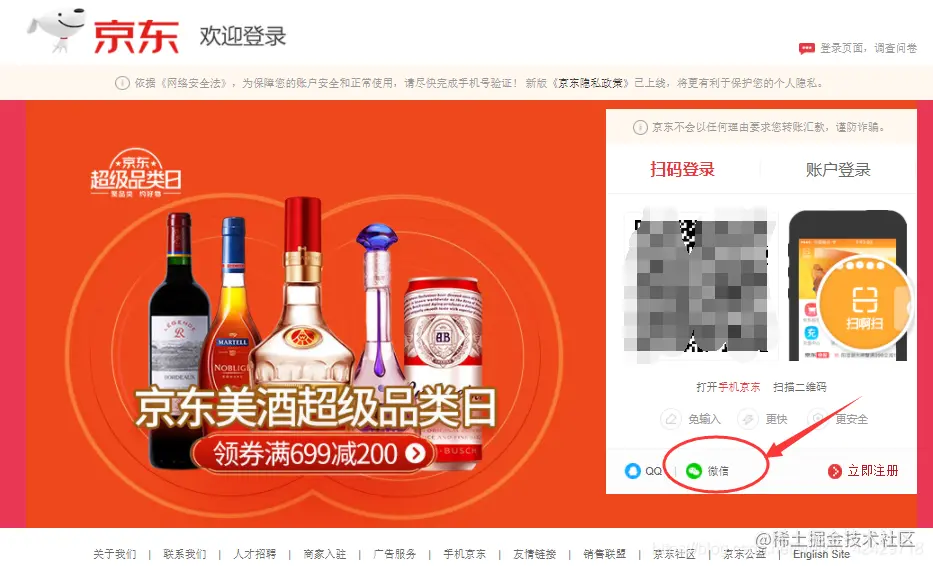Click the 手机京东 link under QR code
The height and width of the screenshot is (567, 933).
pyautogui.click(x=739, y=387)
